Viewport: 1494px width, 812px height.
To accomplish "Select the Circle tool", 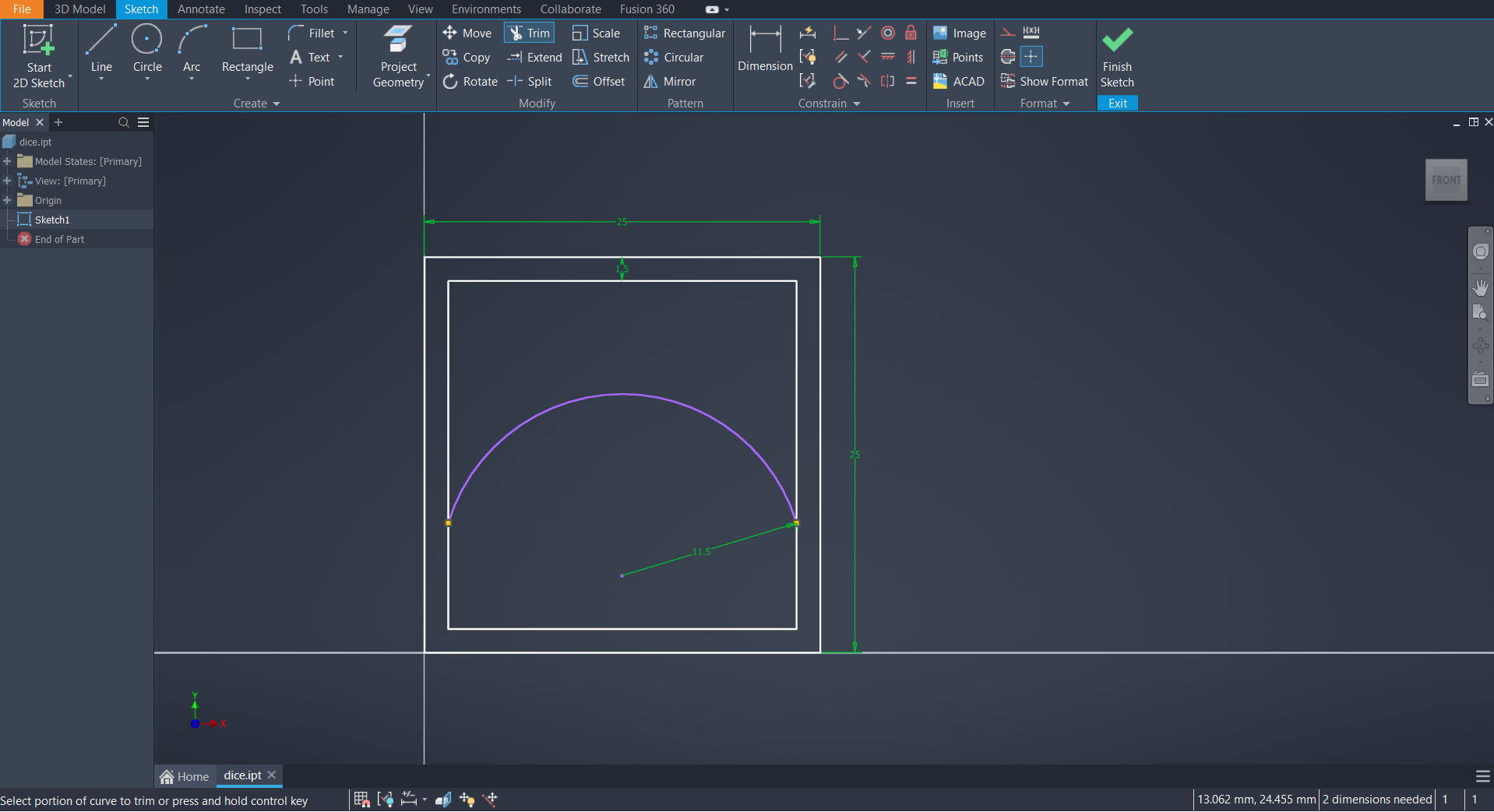I will [x=147, y=50].
